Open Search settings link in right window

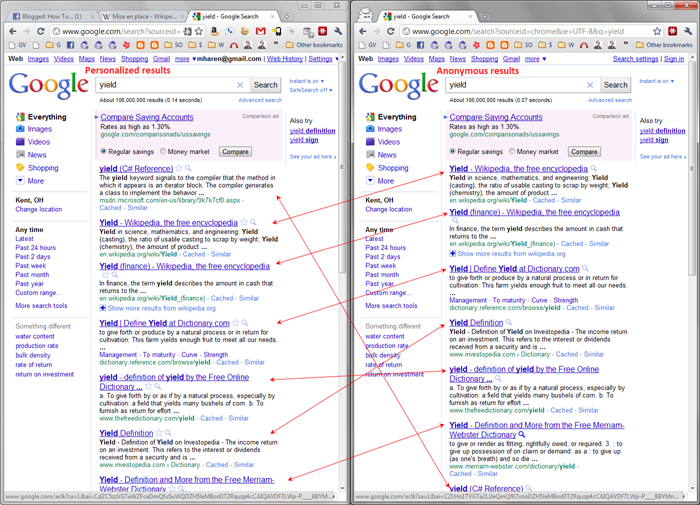click(635, 59)
